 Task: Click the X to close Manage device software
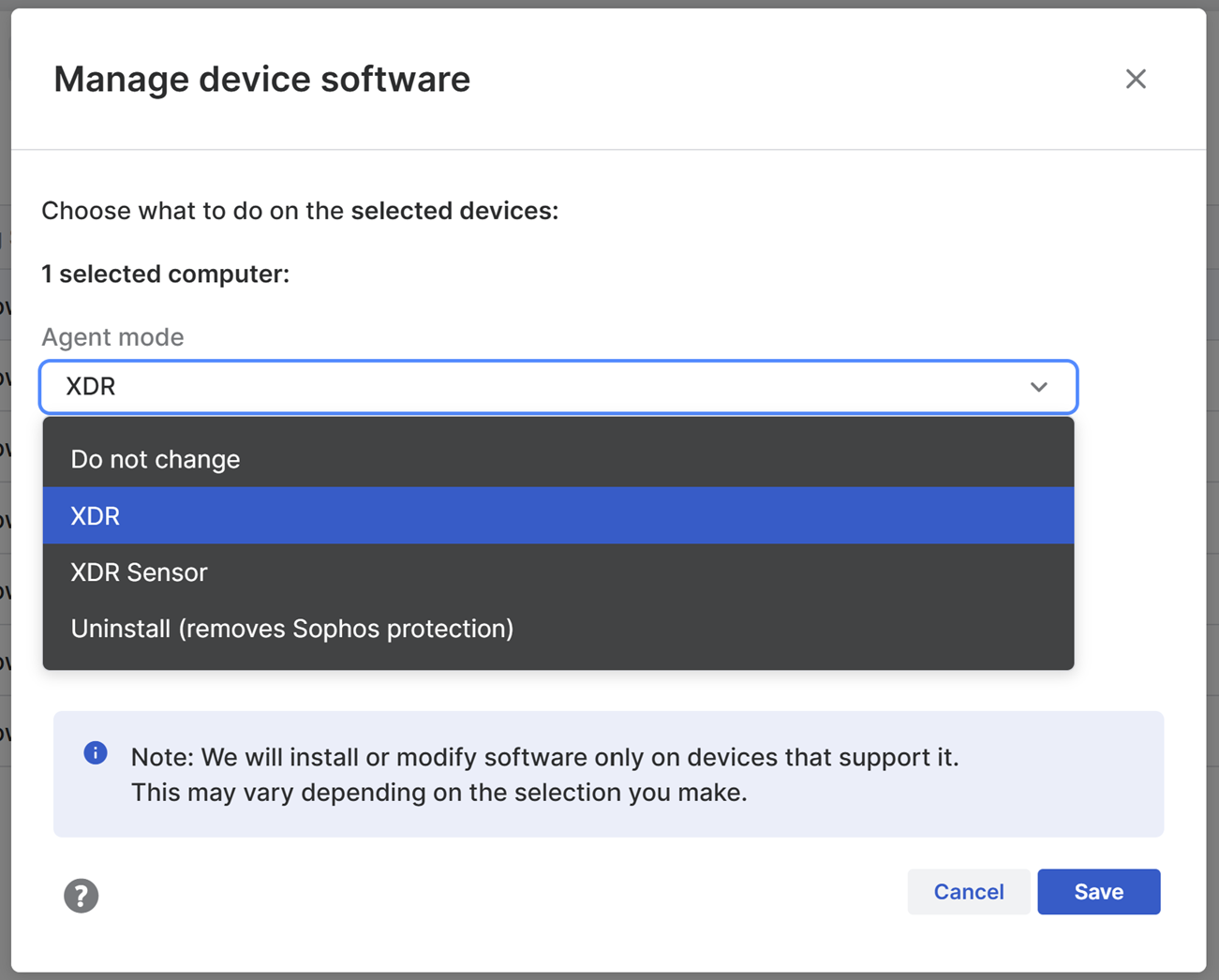tap(1136, 79)
